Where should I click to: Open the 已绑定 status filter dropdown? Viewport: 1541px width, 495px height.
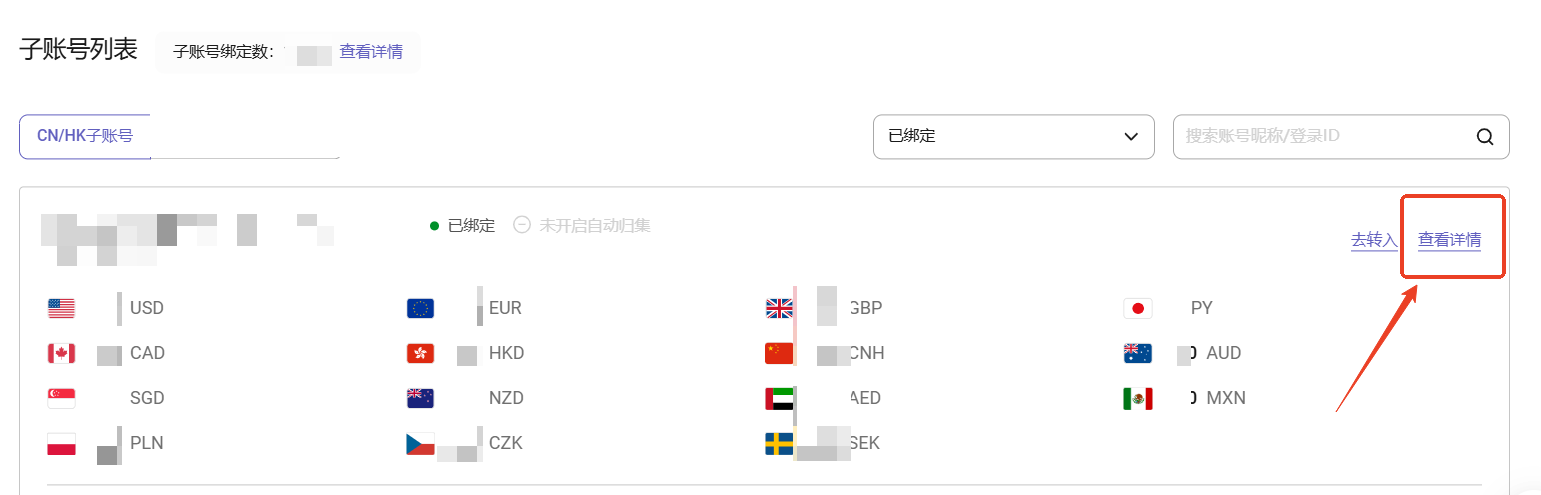(x=1013, y=137)
